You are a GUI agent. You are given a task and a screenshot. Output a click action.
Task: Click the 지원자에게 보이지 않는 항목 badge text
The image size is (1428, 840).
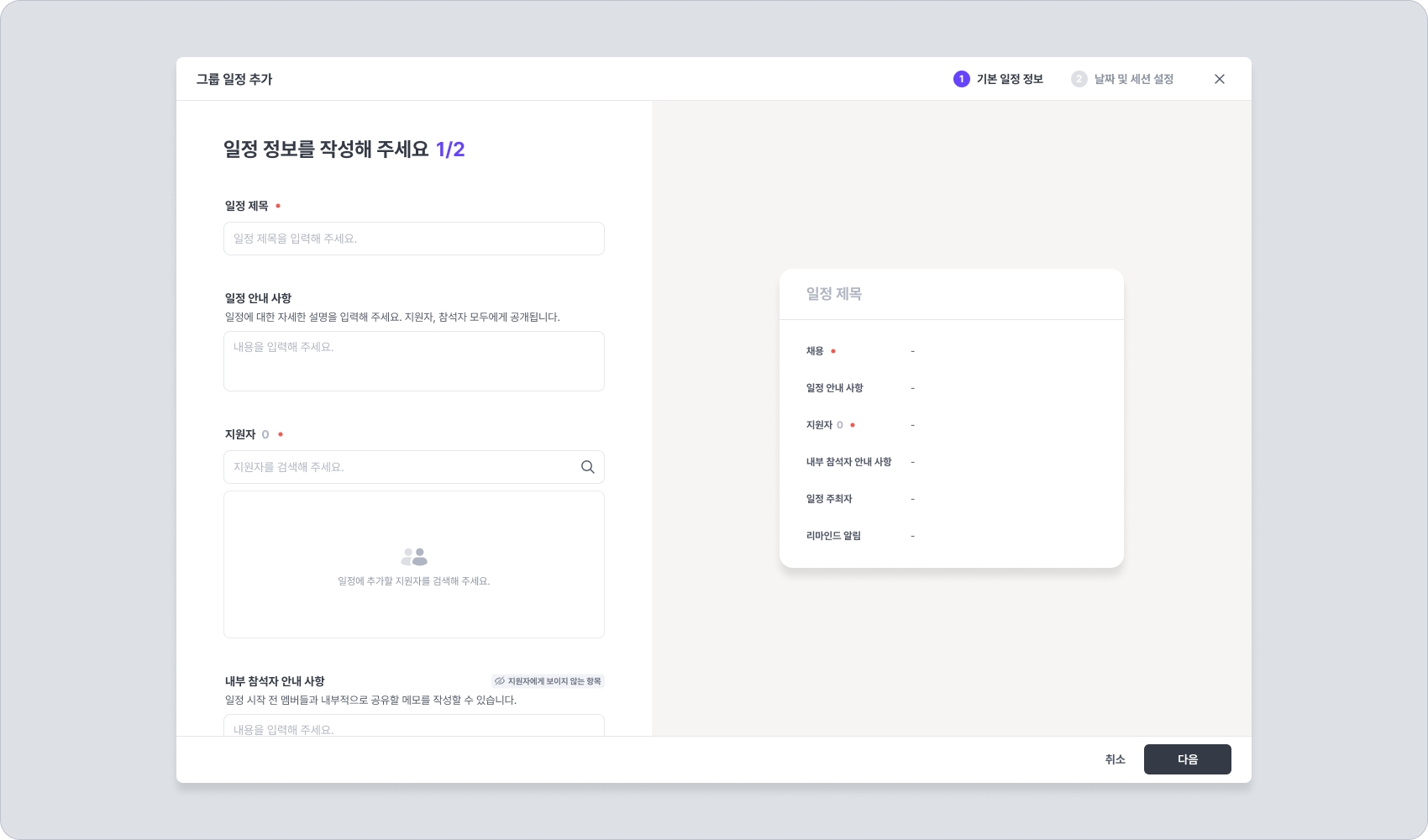(554, 681)
